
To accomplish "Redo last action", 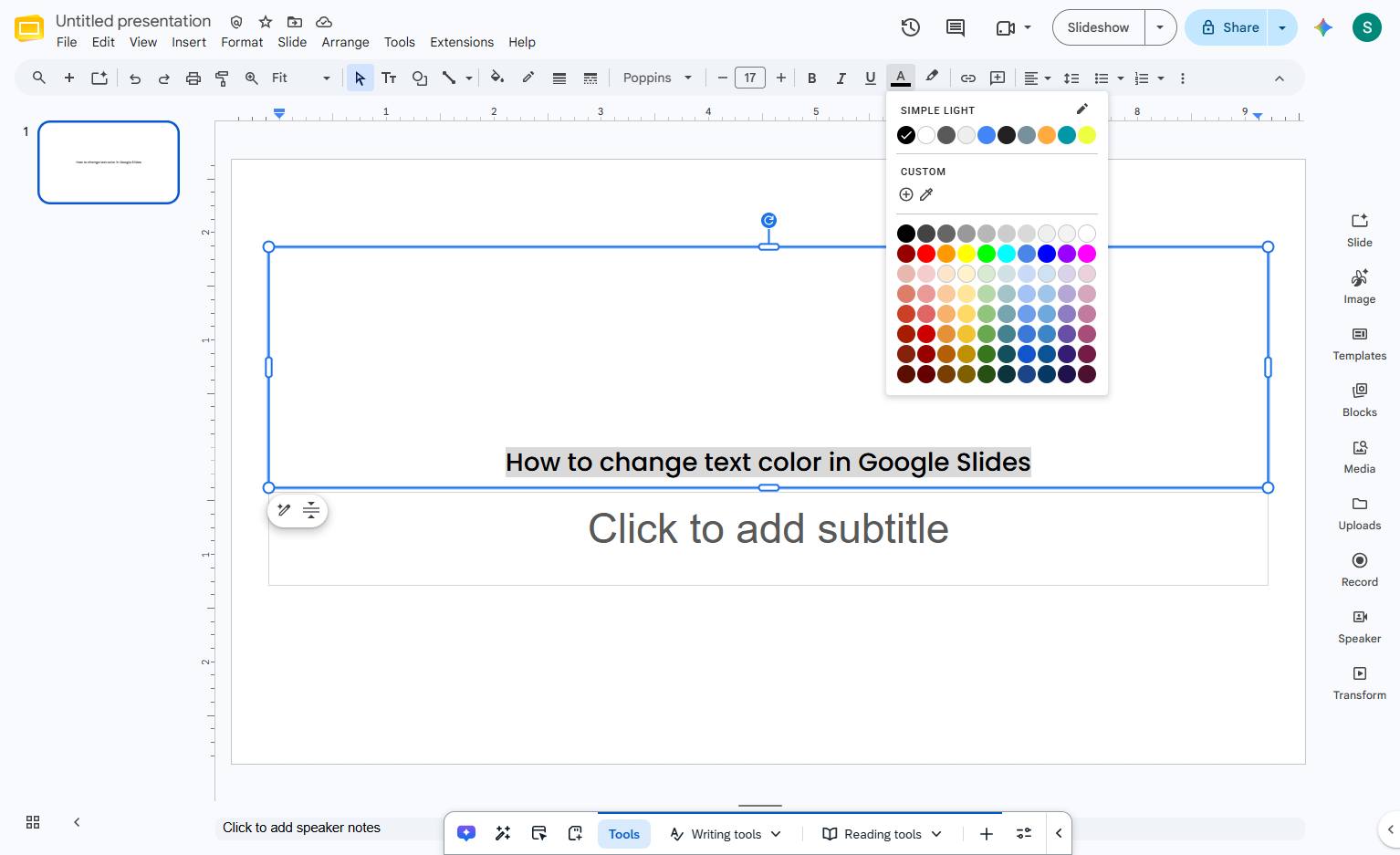I will (x=164, y=78).
